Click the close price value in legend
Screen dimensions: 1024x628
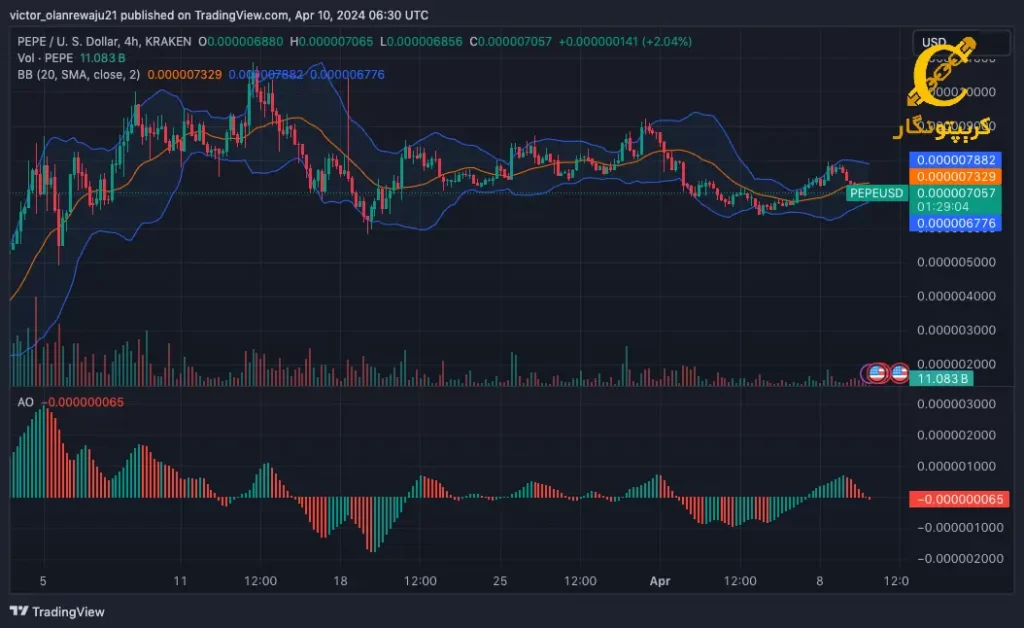click(515, 42)
